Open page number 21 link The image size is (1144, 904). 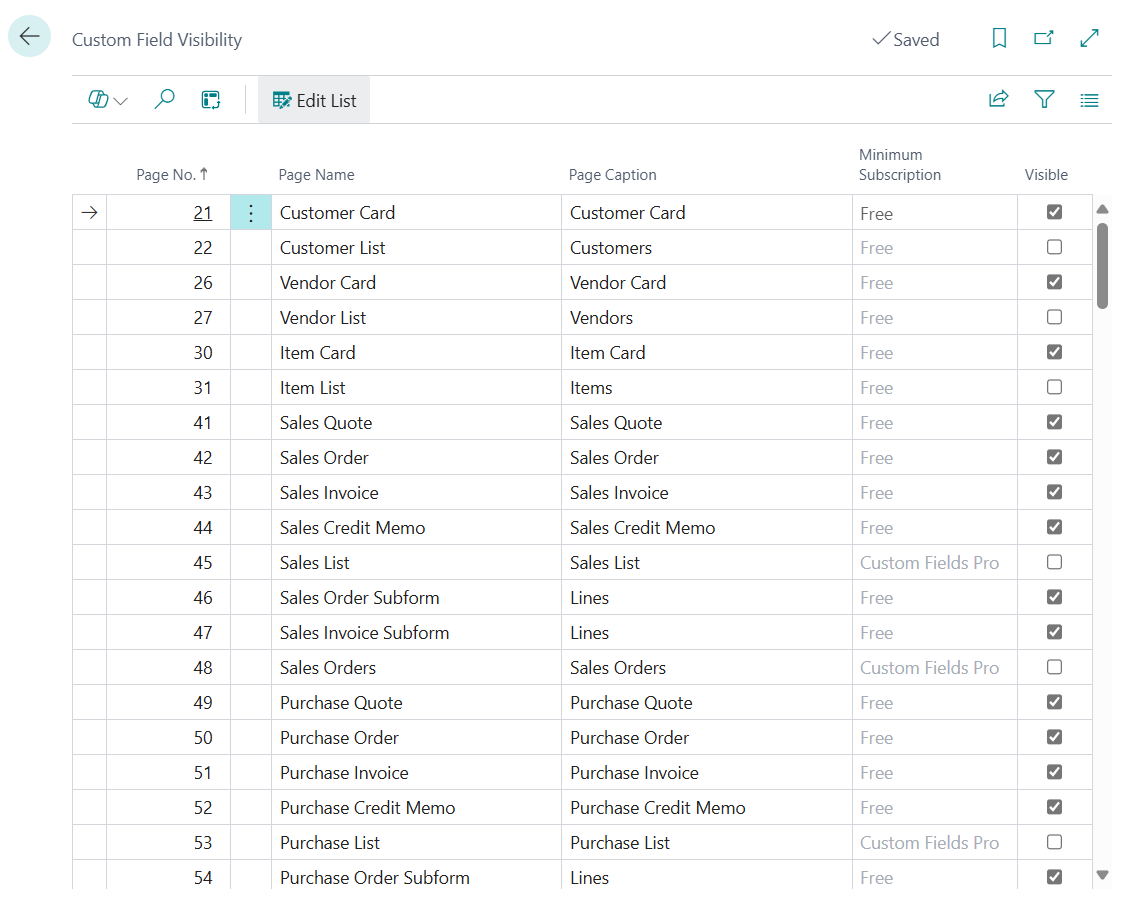coord(202,212)
